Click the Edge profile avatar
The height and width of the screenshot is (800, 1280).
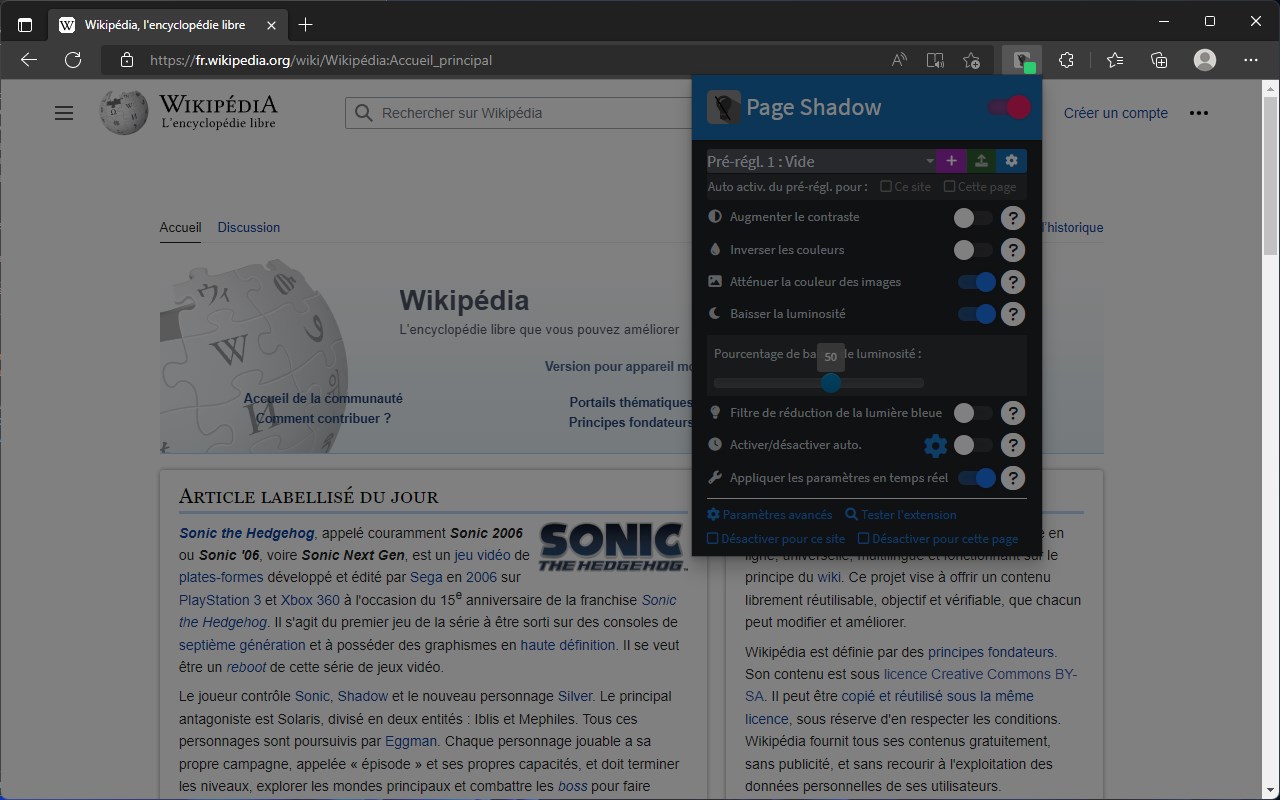point(1205,60)
